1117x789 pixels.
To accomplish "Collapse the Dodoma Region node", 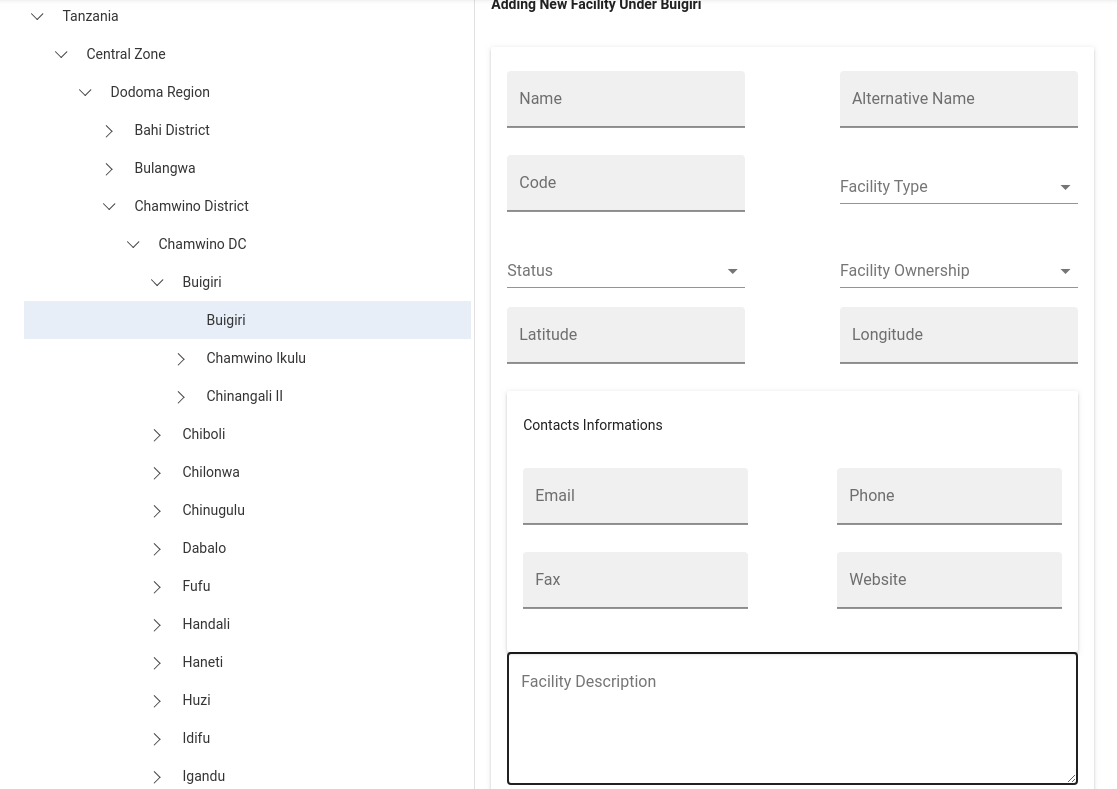I will pyautogui.click(x=85, y=93).
